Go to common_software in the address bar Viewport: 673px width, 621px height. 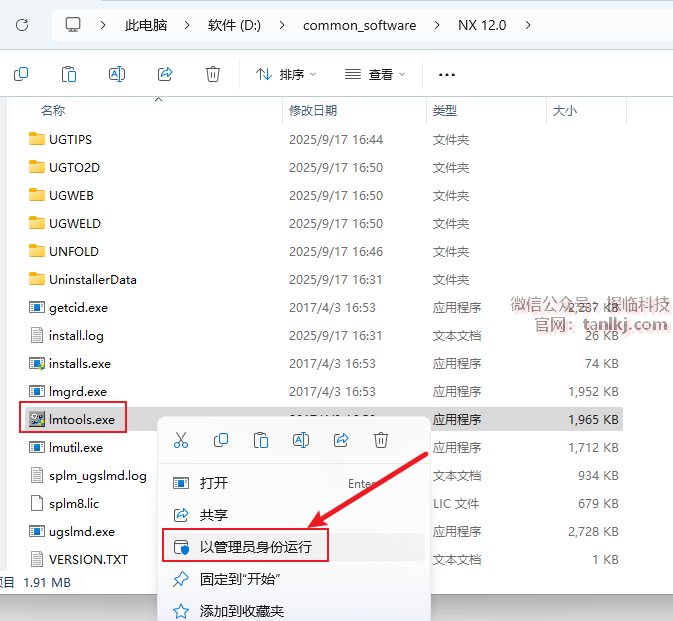pos(360,25)
